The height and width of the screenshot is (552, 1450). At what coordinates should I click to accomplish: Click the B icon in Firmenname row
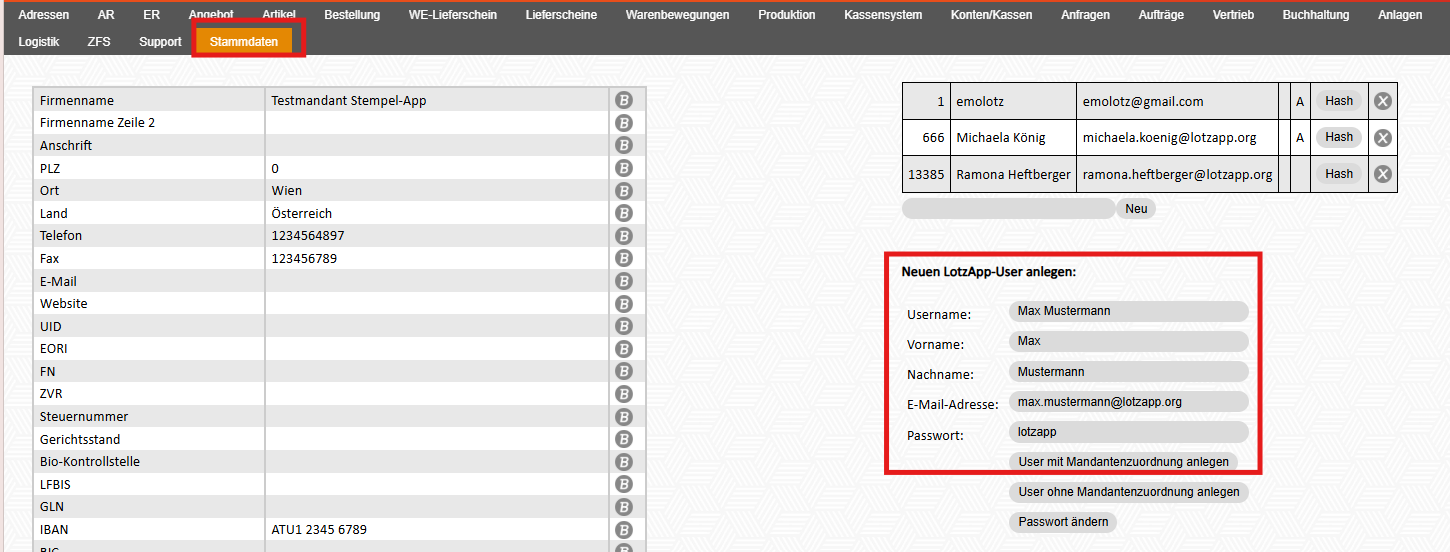point(624,100)
